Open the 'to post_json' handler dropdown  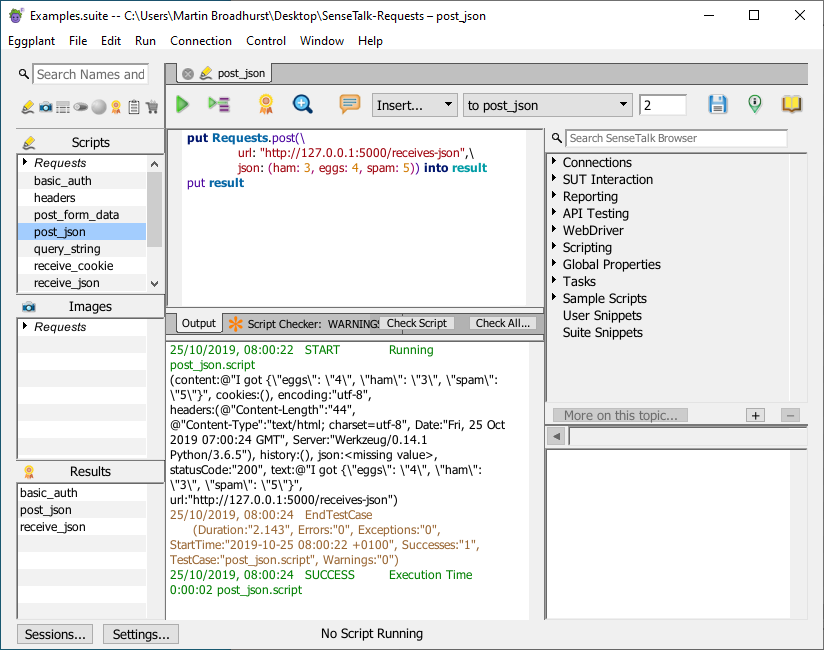[x=547, y=105]
